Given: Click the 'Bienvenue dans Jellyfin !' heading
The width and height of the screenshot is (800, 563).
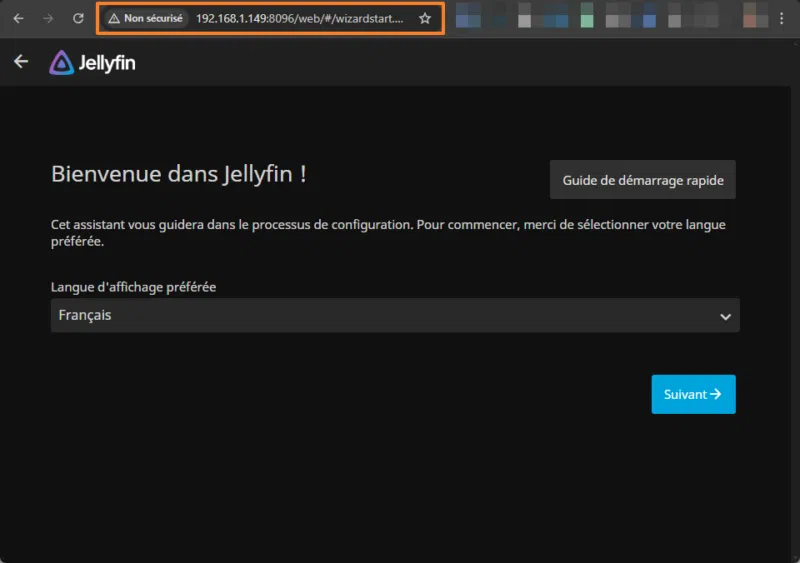Looking at the screenshot, I should [x=178, y=174].
